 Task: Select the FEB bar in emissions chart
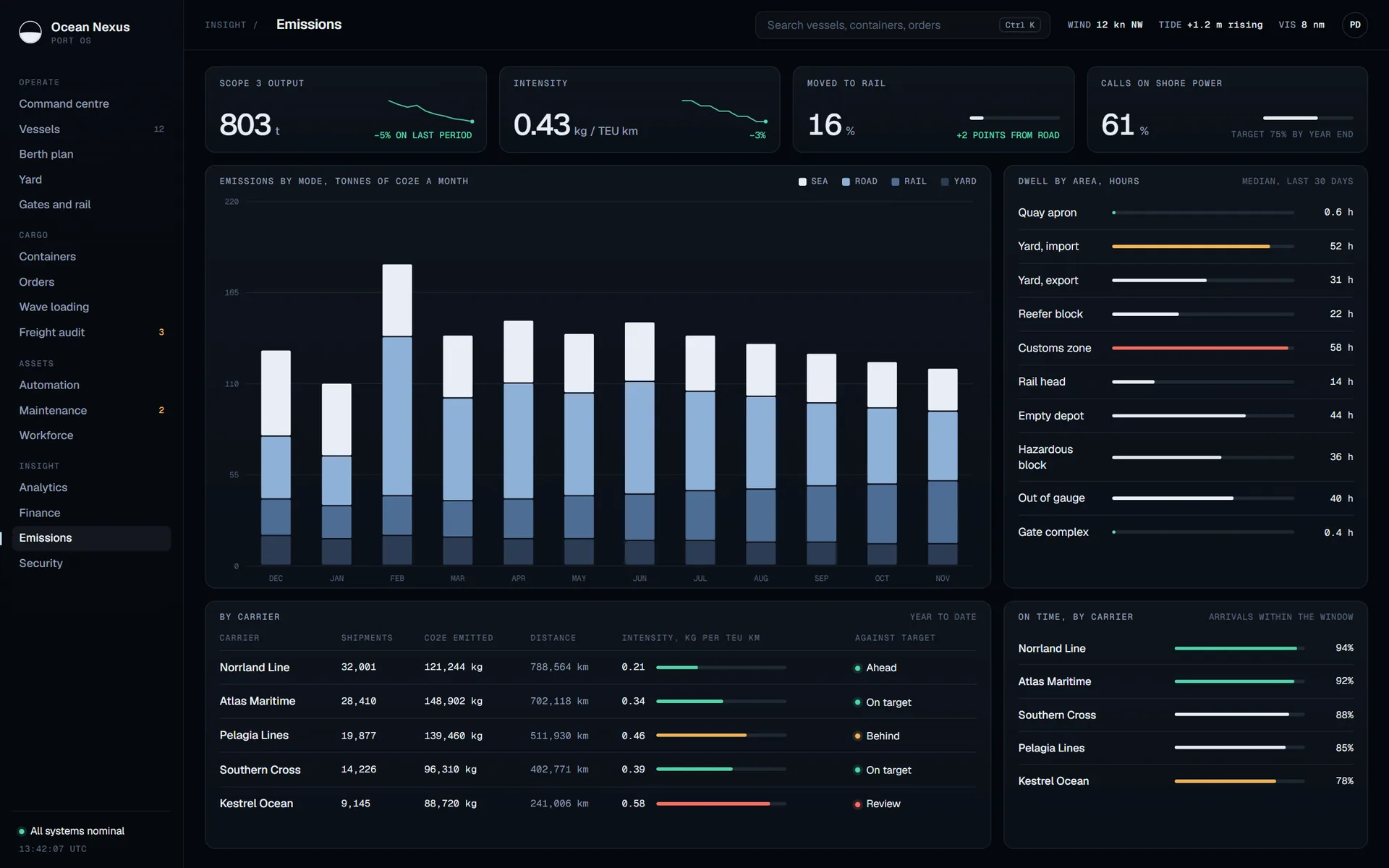[x=397, y=414]
